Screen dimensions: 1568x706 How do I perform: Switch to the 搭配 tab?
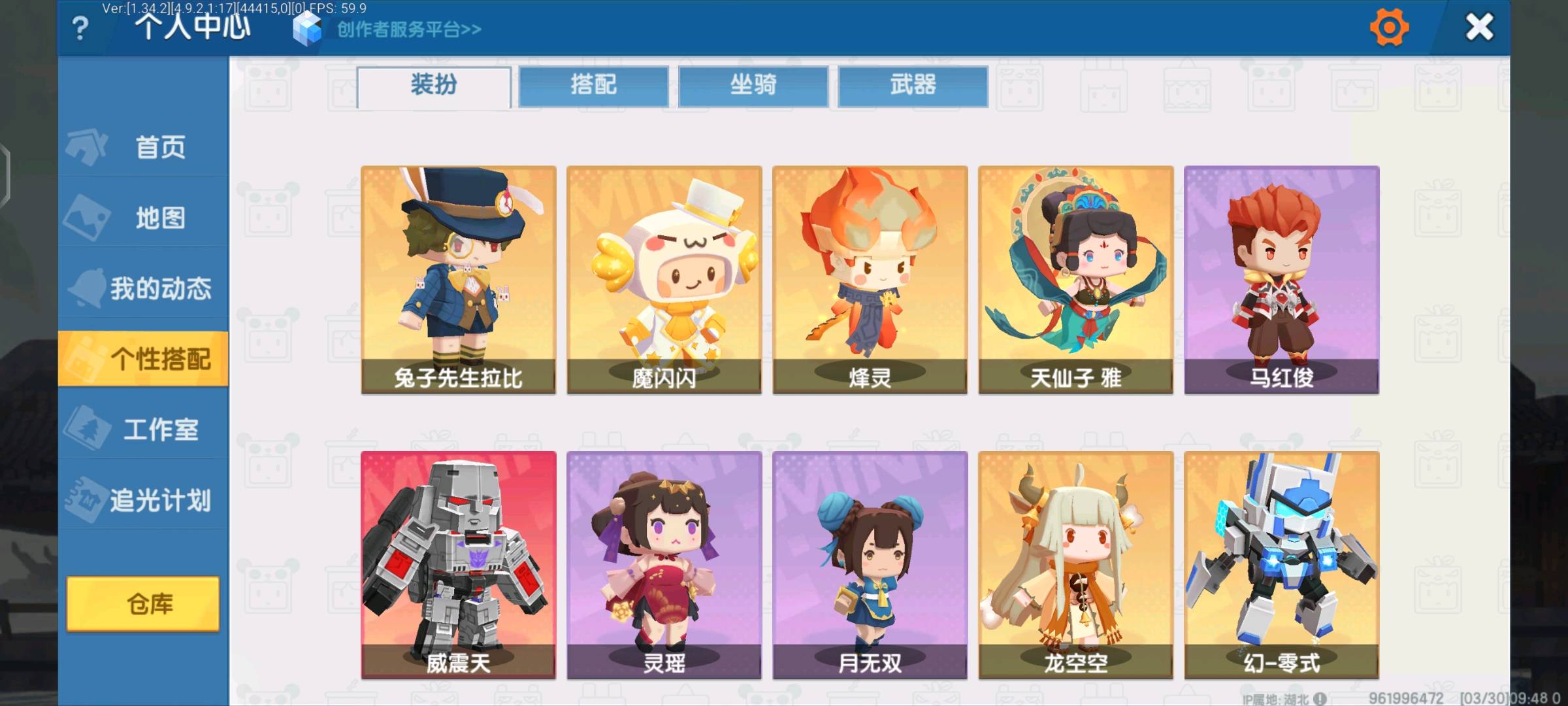(x=593, y=86)
